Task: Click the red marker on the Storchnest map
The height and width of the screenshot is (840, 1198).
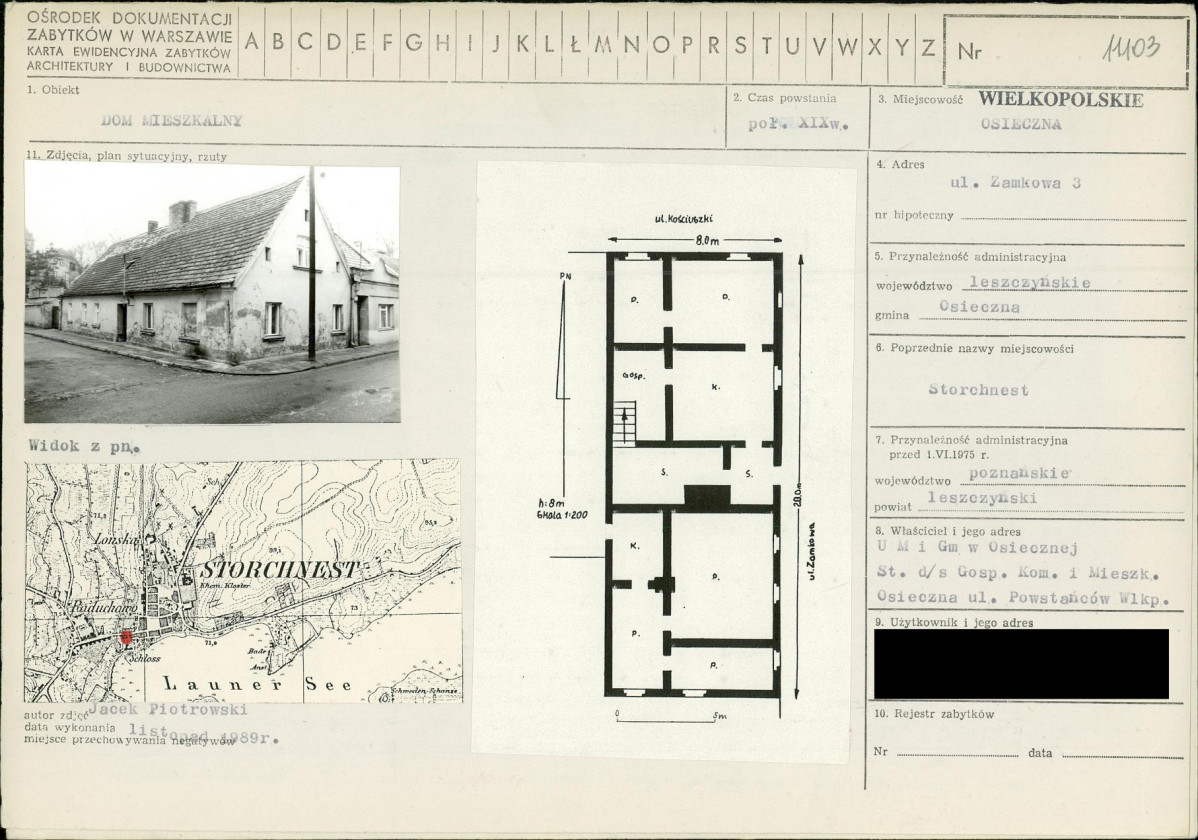Action: (x=126, y=637)
